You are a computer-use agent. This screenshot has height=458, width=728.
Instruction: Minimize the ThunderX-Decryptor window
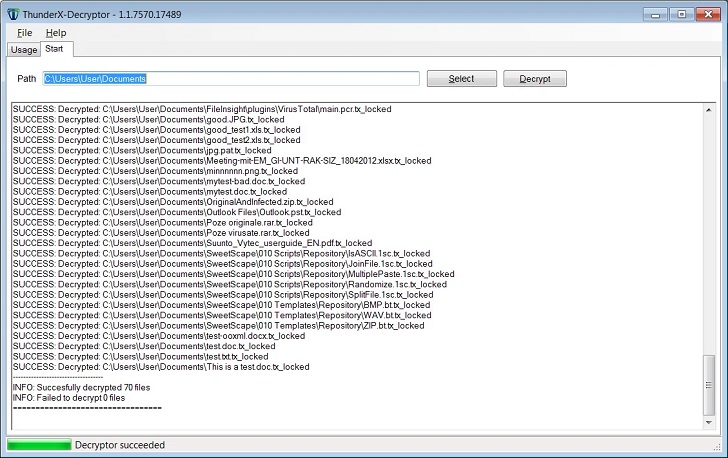[x=656, y=14]
